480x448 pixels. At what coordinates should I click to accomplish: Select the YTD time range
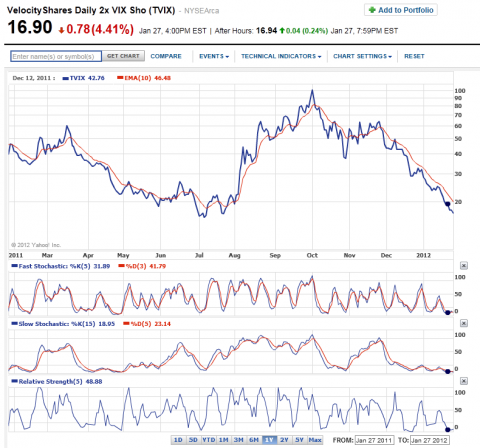[x=209, y=440]
